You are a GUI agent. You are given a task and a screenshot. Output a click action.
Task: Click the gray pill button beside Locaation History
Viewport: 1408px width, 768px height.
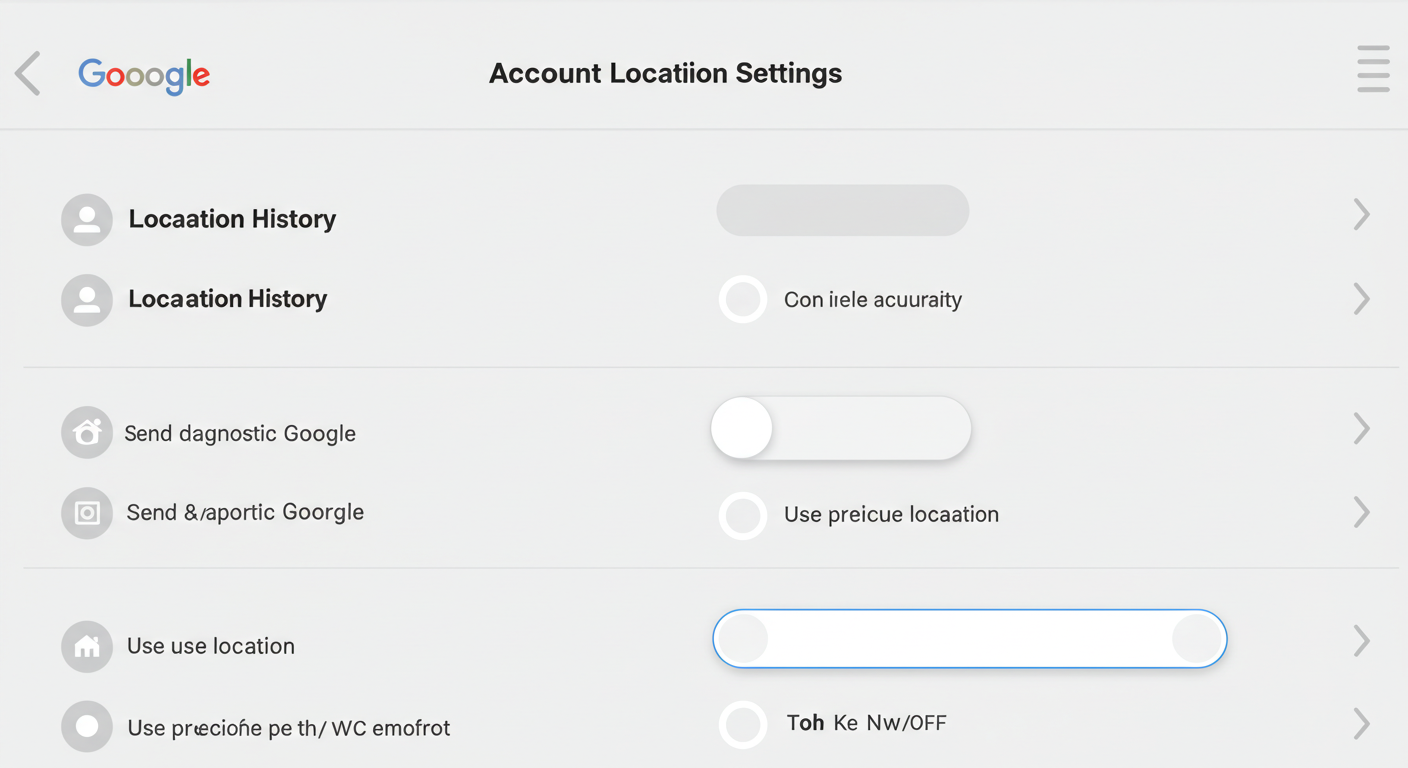(843, 210)
